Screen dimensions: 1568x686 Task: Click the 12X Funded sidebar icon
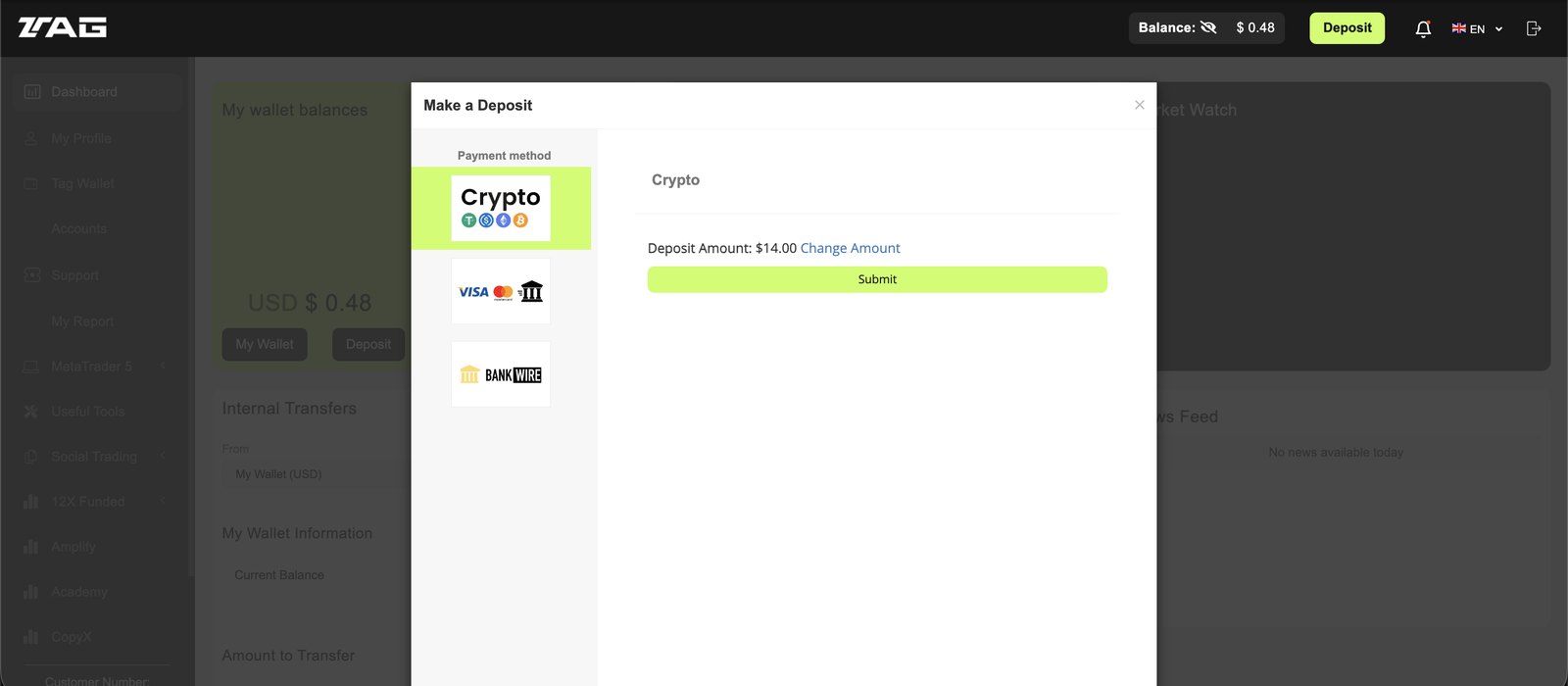31,502
